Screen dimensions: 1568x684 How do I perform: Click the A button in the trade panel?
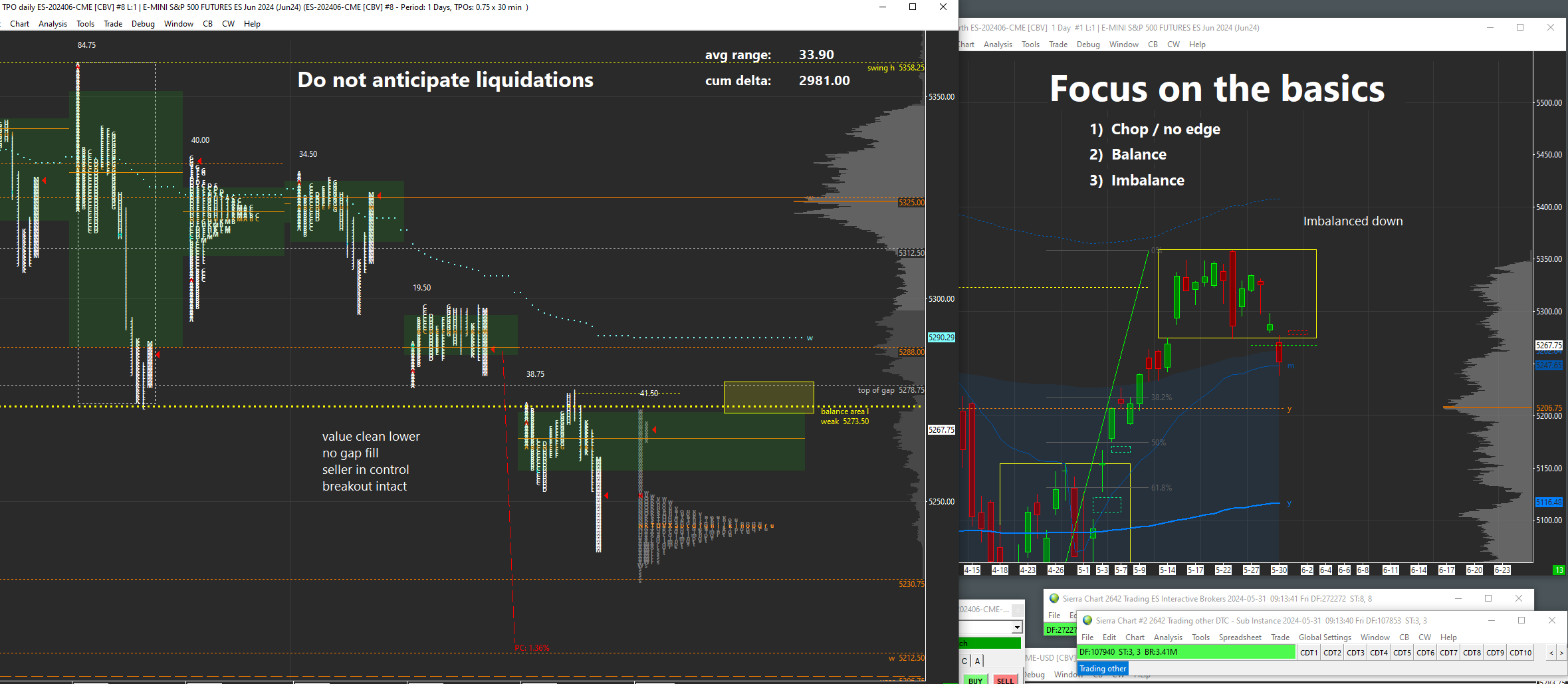click(x=977, y=661)
